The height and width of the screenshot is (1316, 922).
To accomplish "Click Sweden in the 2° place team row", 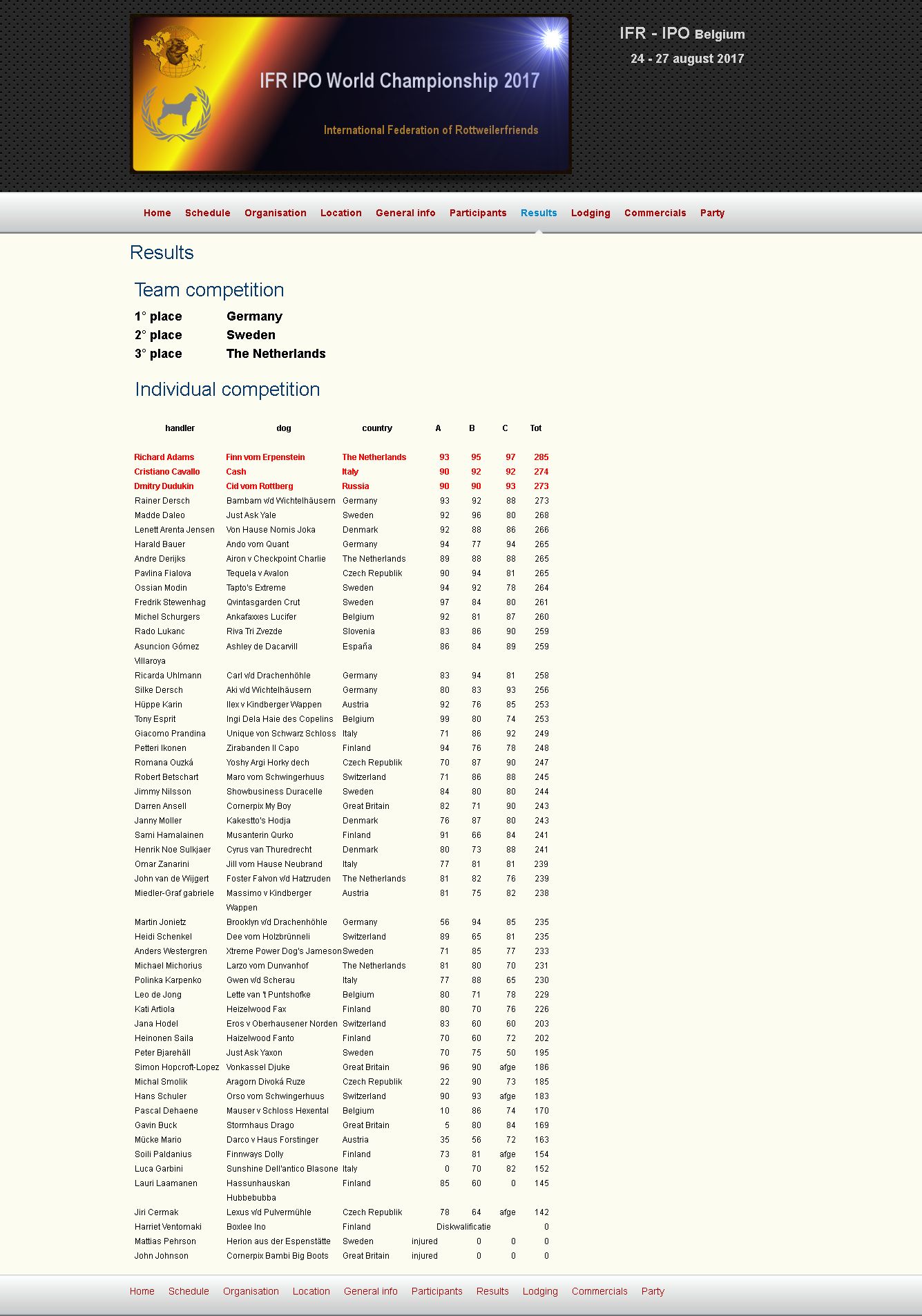I will click(251, 335).
